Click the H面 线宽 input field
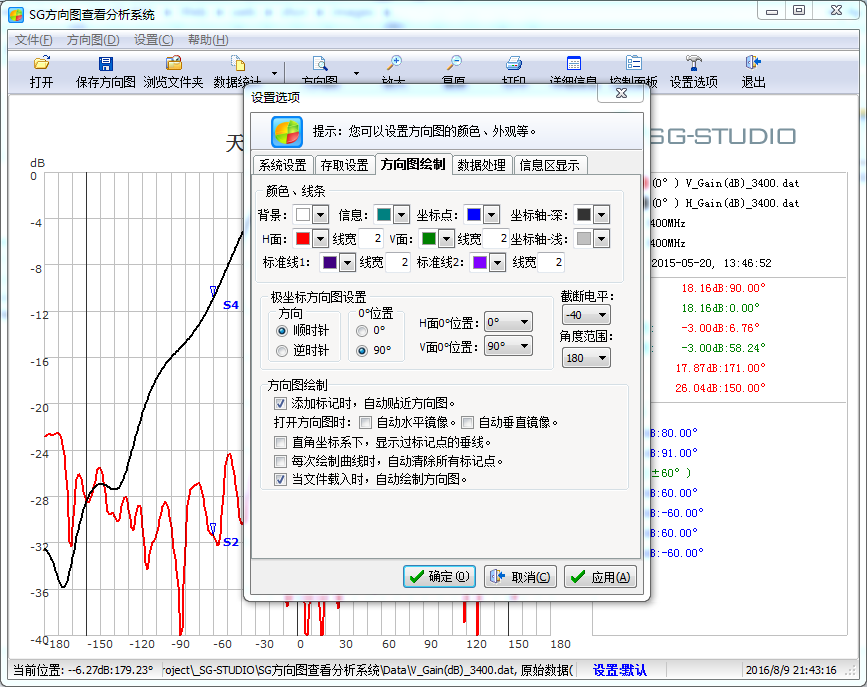 [370, 239]
